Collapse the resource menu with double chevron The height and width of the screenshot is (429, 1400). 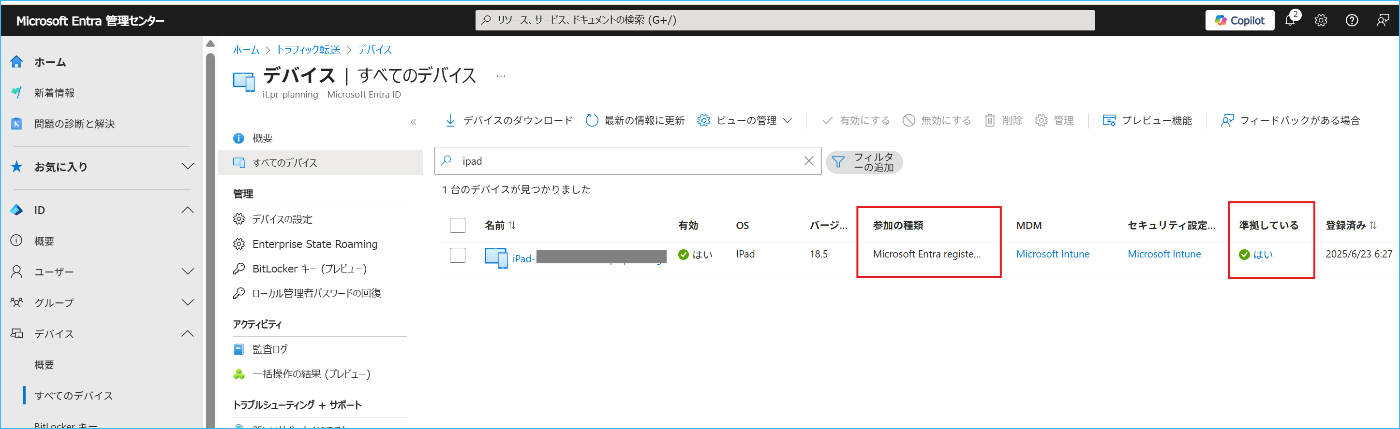click(413, 122)
